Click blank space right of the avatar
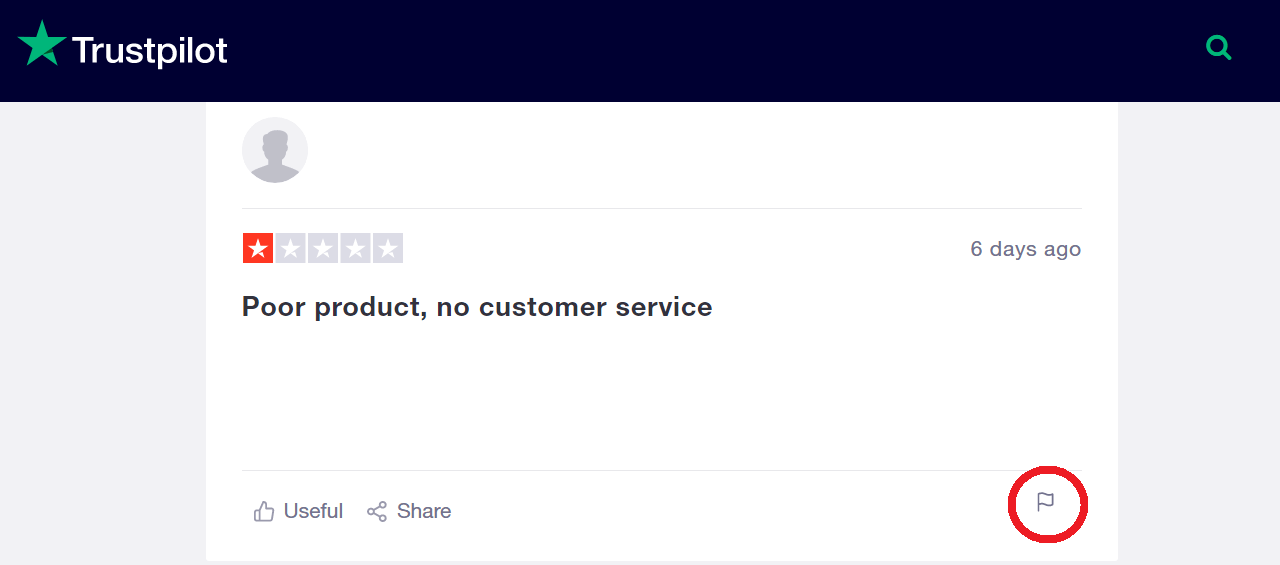This screenshot has width=1280, height=565. [700, 150]
